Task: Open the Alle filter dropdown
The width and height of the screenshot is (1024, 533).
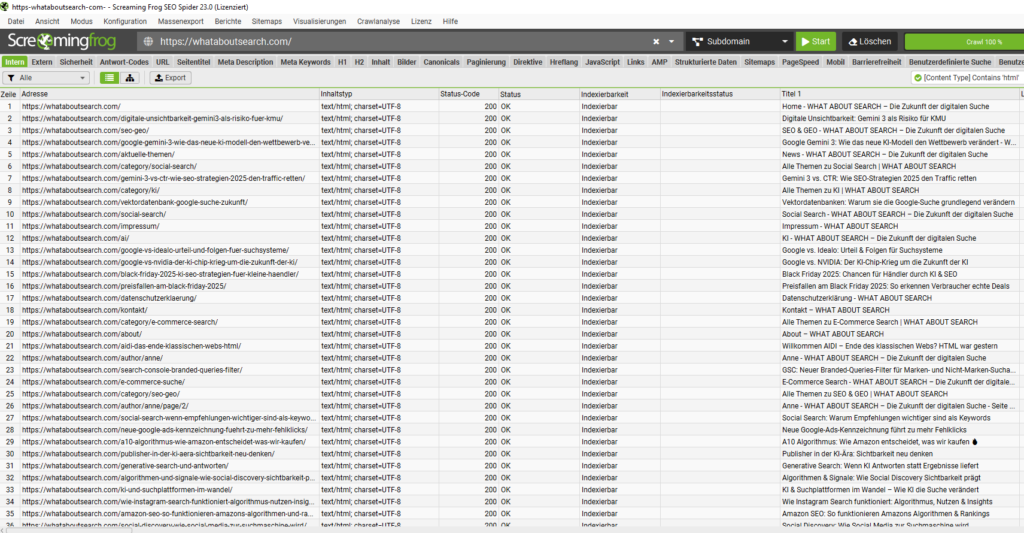Action: pos(46,78)
